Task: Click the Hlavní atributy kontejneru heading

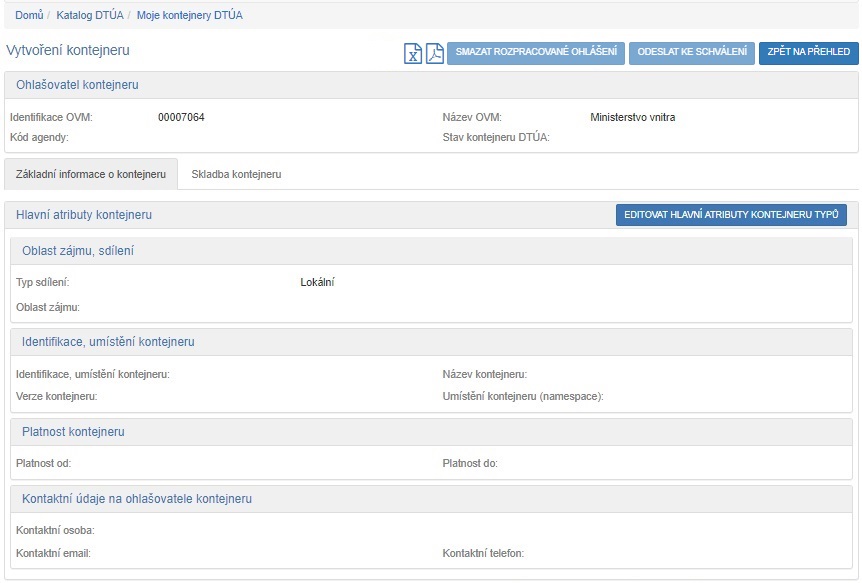Action: pyautogui.click(x=84, y=215)
